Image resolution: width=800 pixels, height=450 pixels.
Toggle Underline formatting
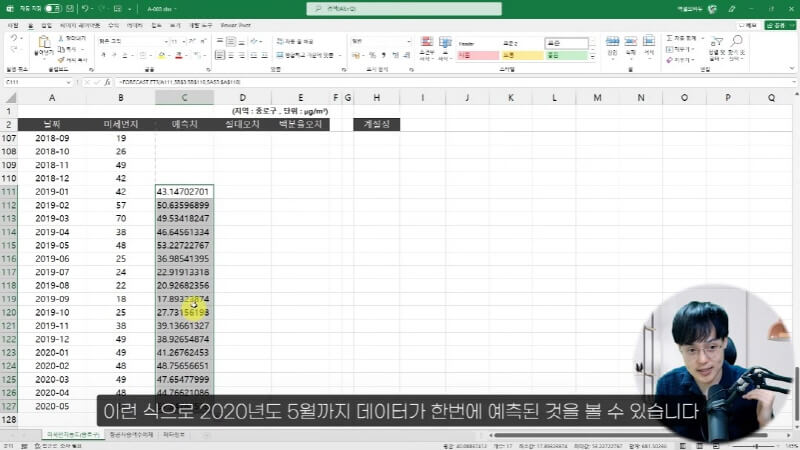coord(125,55)
